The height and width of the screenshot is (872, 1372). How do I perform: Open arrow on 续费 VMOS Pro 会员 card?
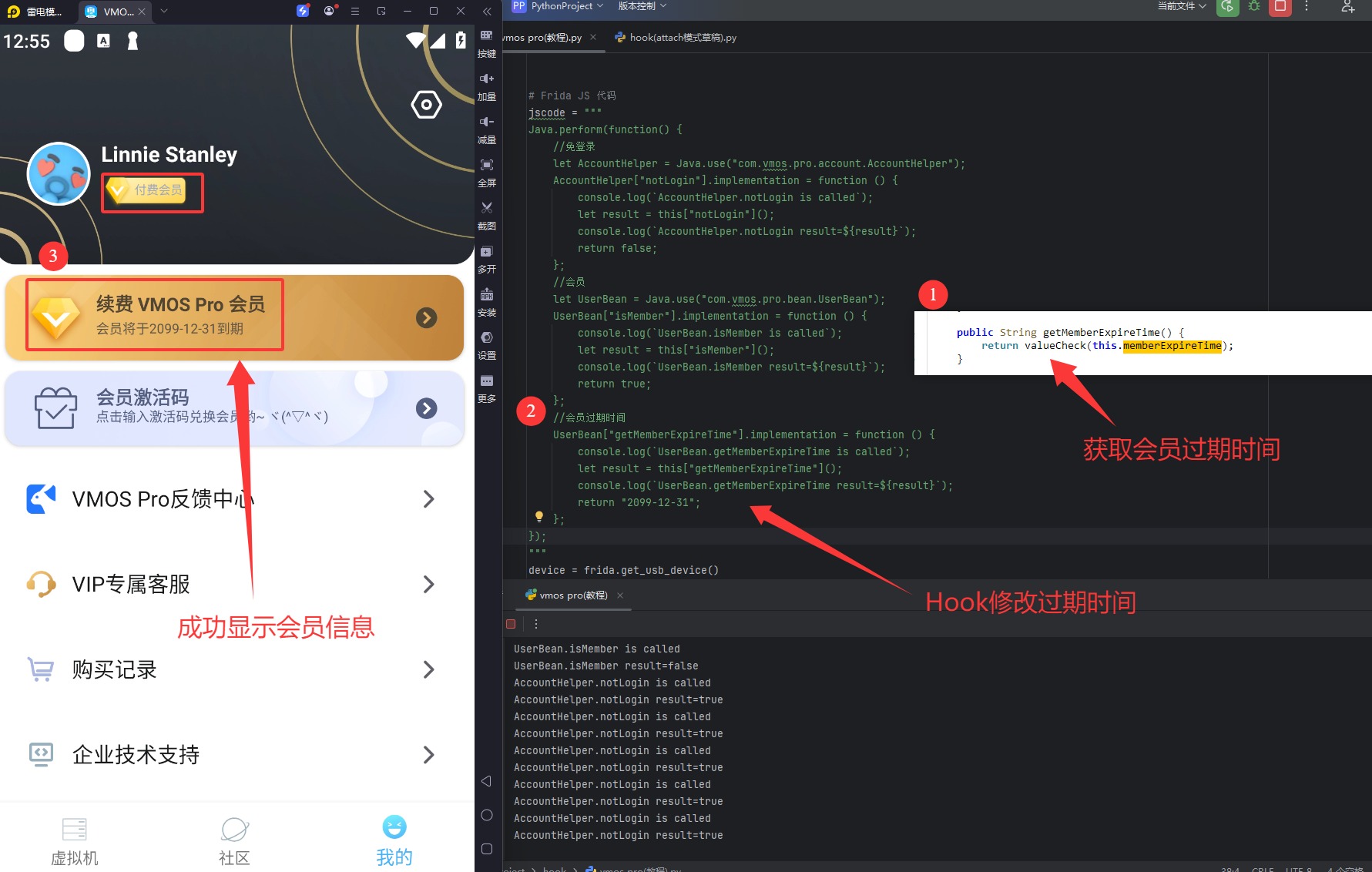(x=426, y=317)
